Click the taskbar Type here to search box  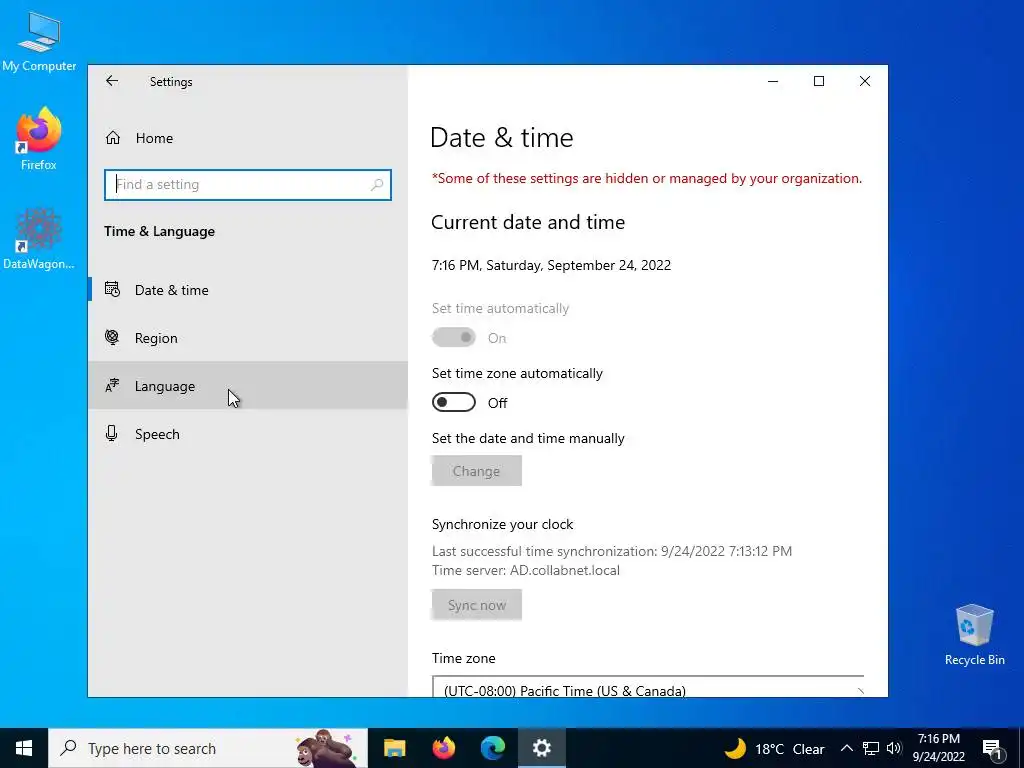(208, 748)
